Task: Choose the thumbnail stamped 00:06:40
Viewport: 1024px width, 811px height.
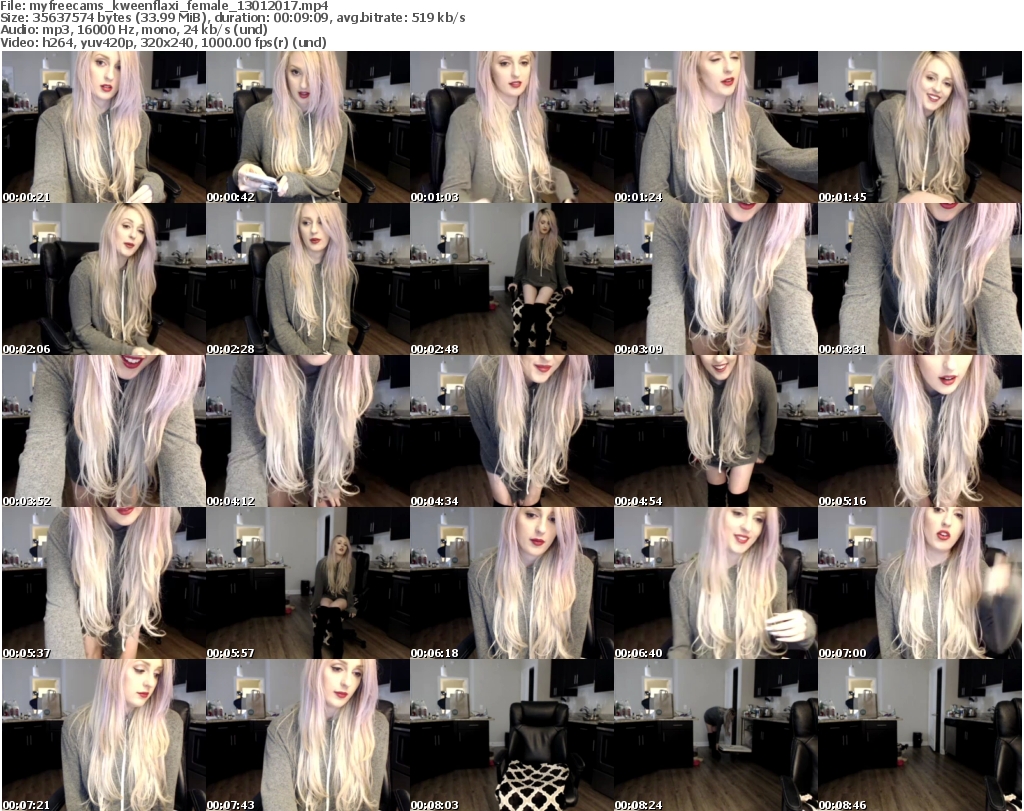Action: [x=716, y=583]
